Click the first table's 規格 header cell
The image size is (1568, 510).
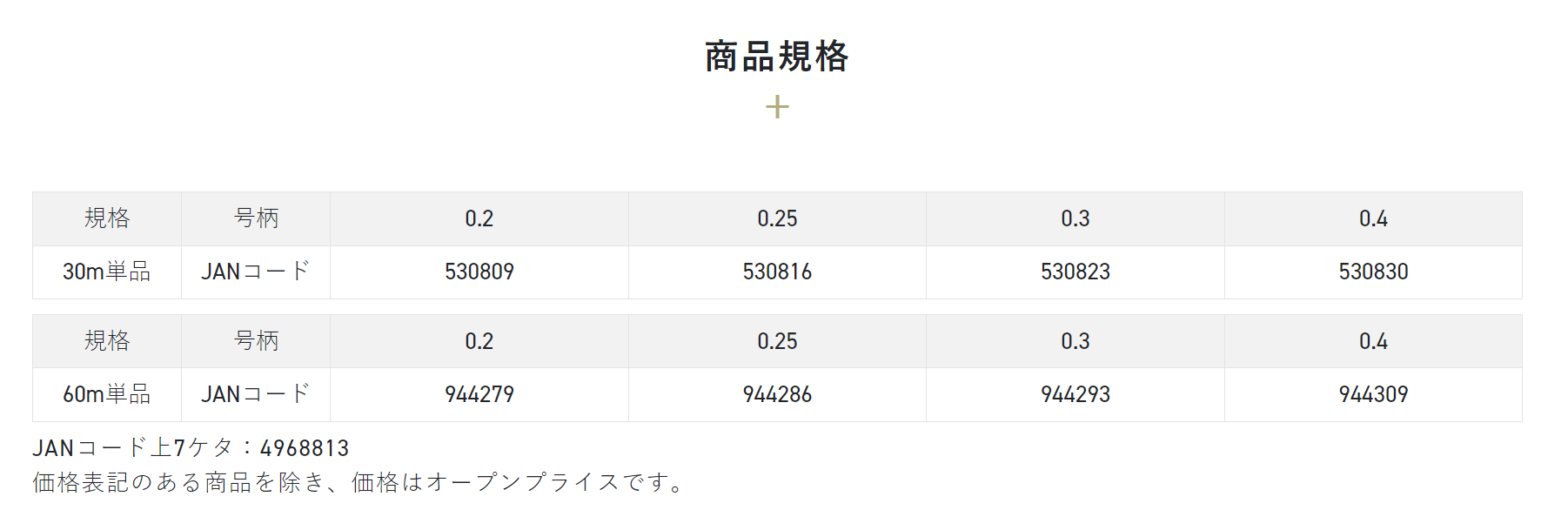pyautogui.click(x=107, y=219)
